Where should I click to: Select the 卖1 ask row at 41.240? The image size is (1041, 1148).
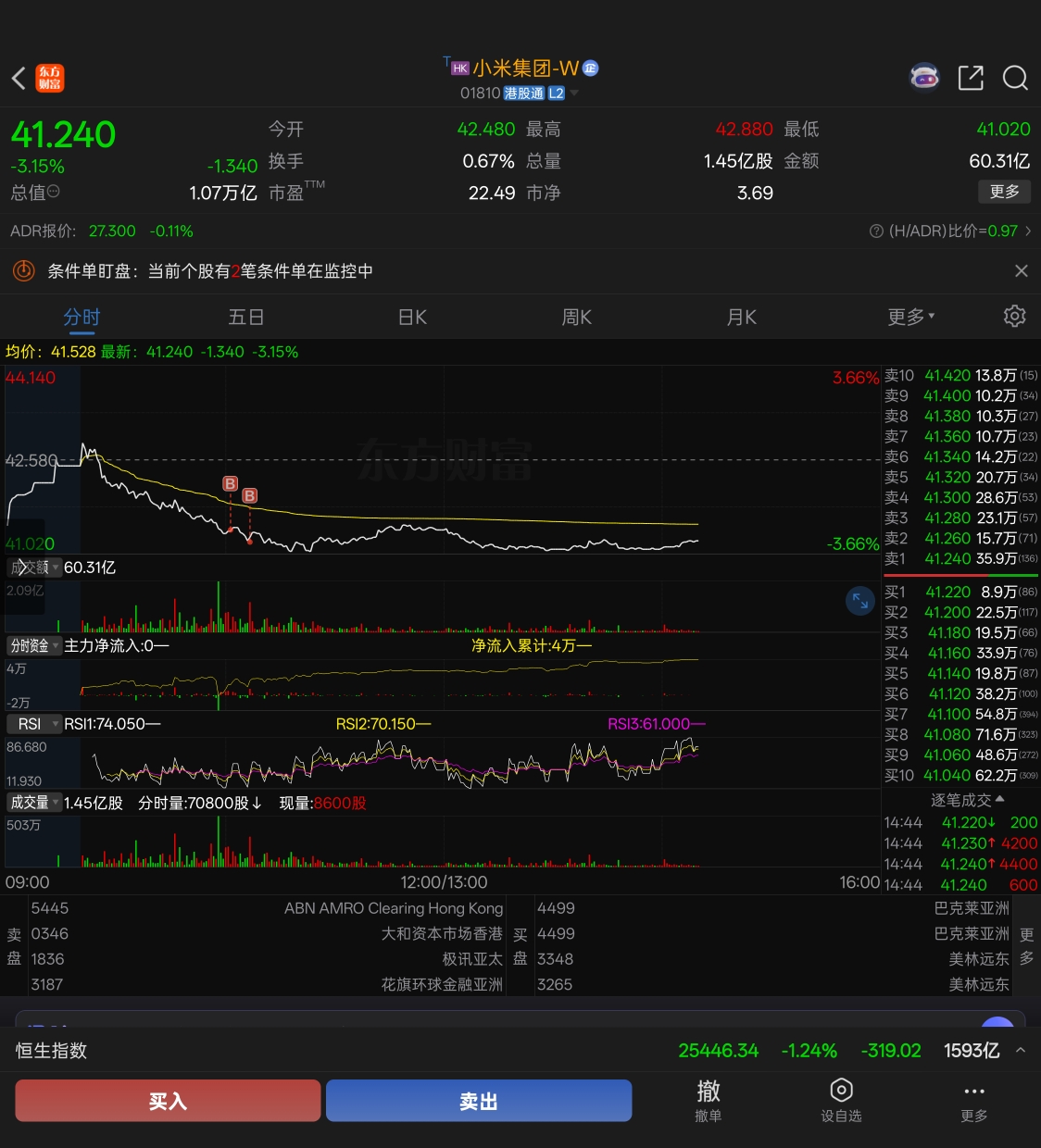[x=961, y=559]
